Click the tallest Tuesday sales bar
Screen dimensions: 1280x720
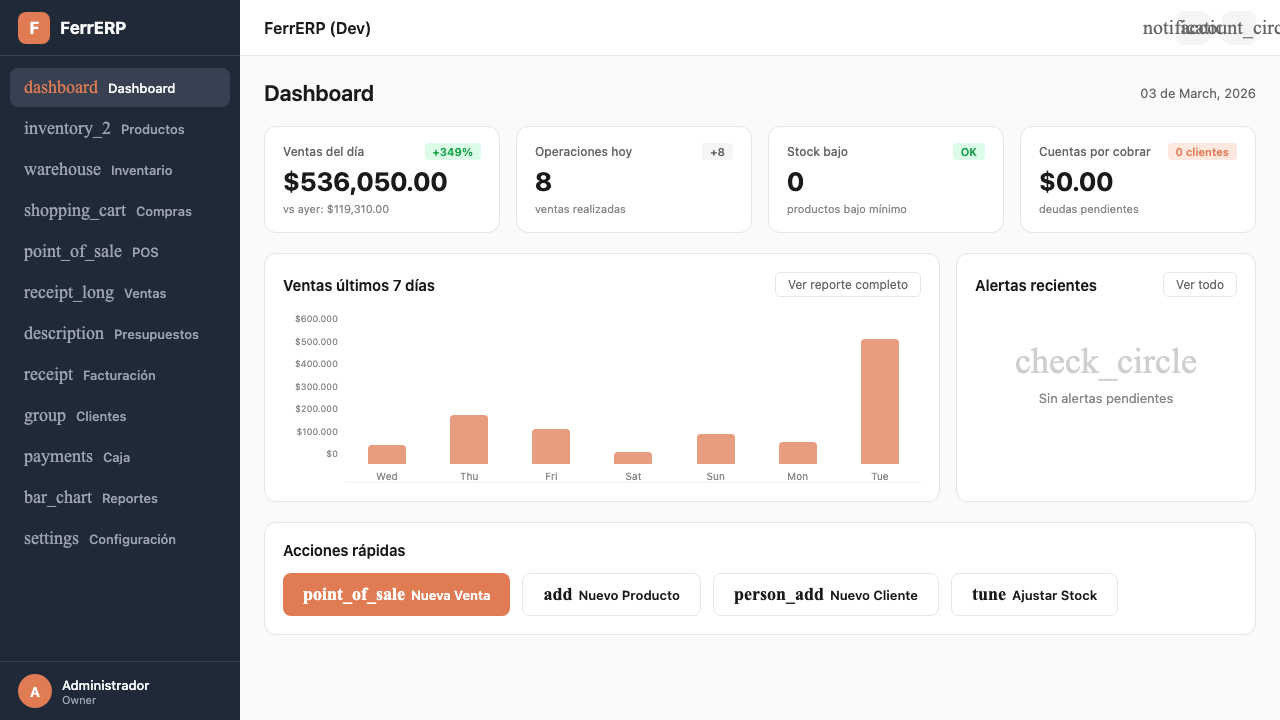click(x=880, y=400)
